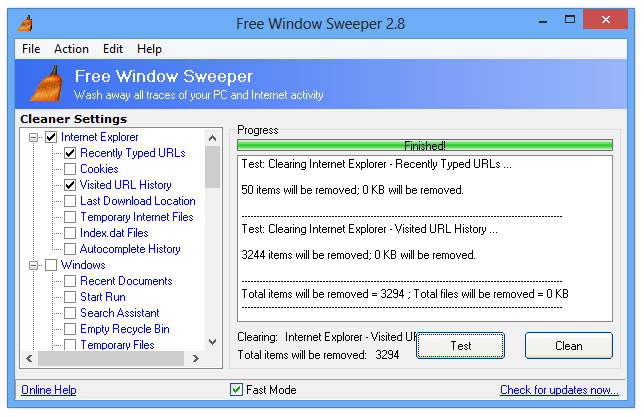644x417 pixels.
Task: Click the tree scroll up arrow
Action: [212, 138]
